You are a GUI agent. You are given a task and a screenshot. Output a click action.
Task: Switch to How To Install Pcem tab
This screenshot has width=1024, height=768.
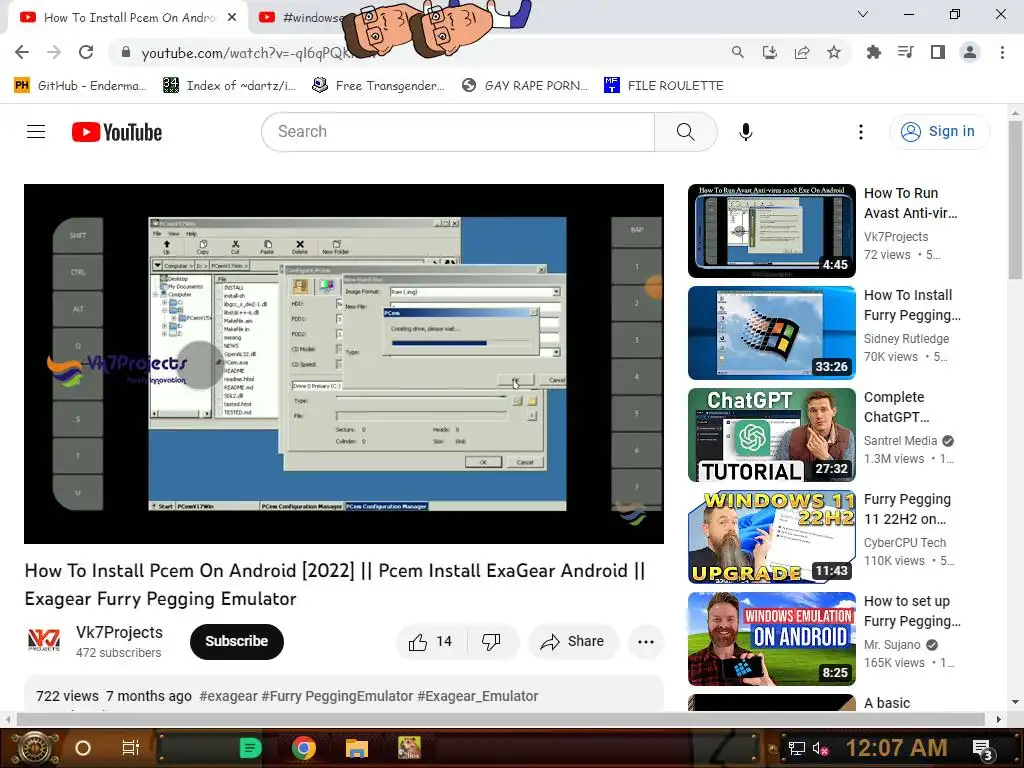tap(129, 18)
